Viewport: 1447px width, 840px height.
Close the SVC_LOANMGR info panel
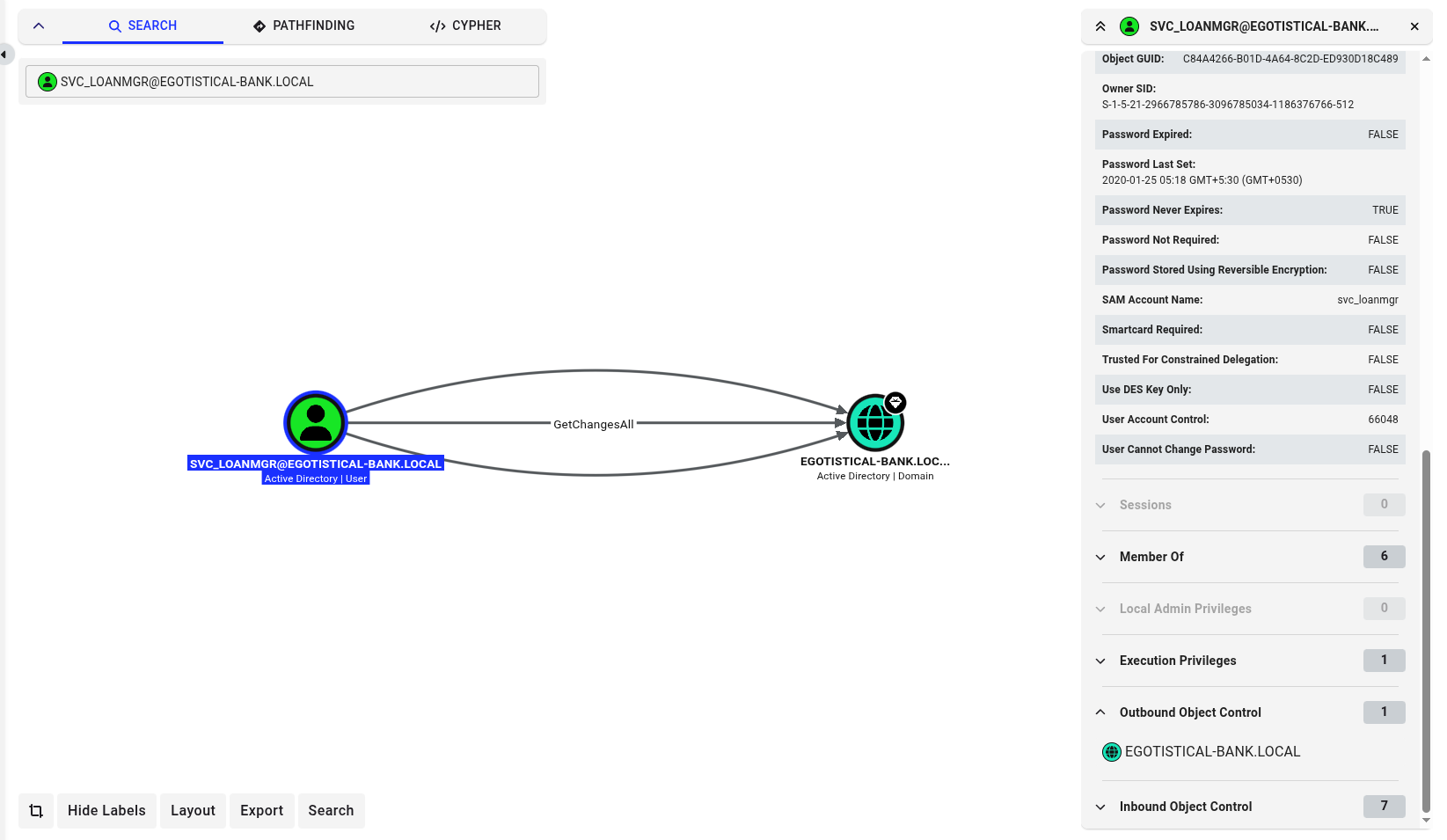click(1414, 26)
